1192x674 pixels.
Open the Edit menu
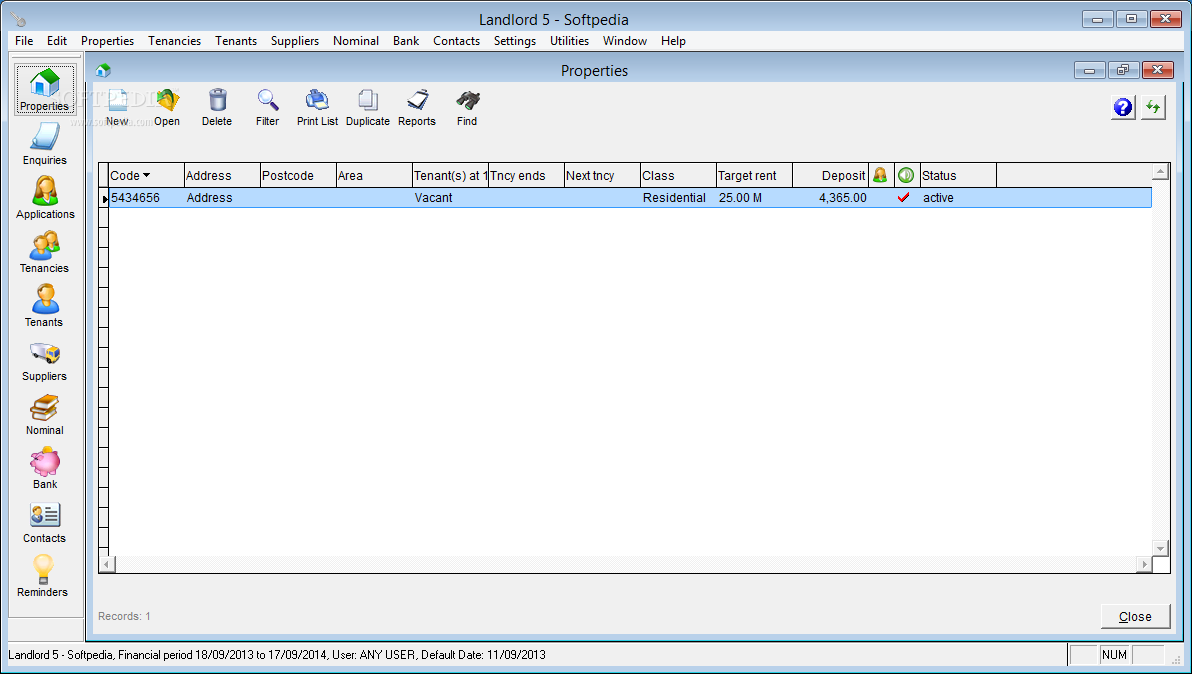(57, 41)
